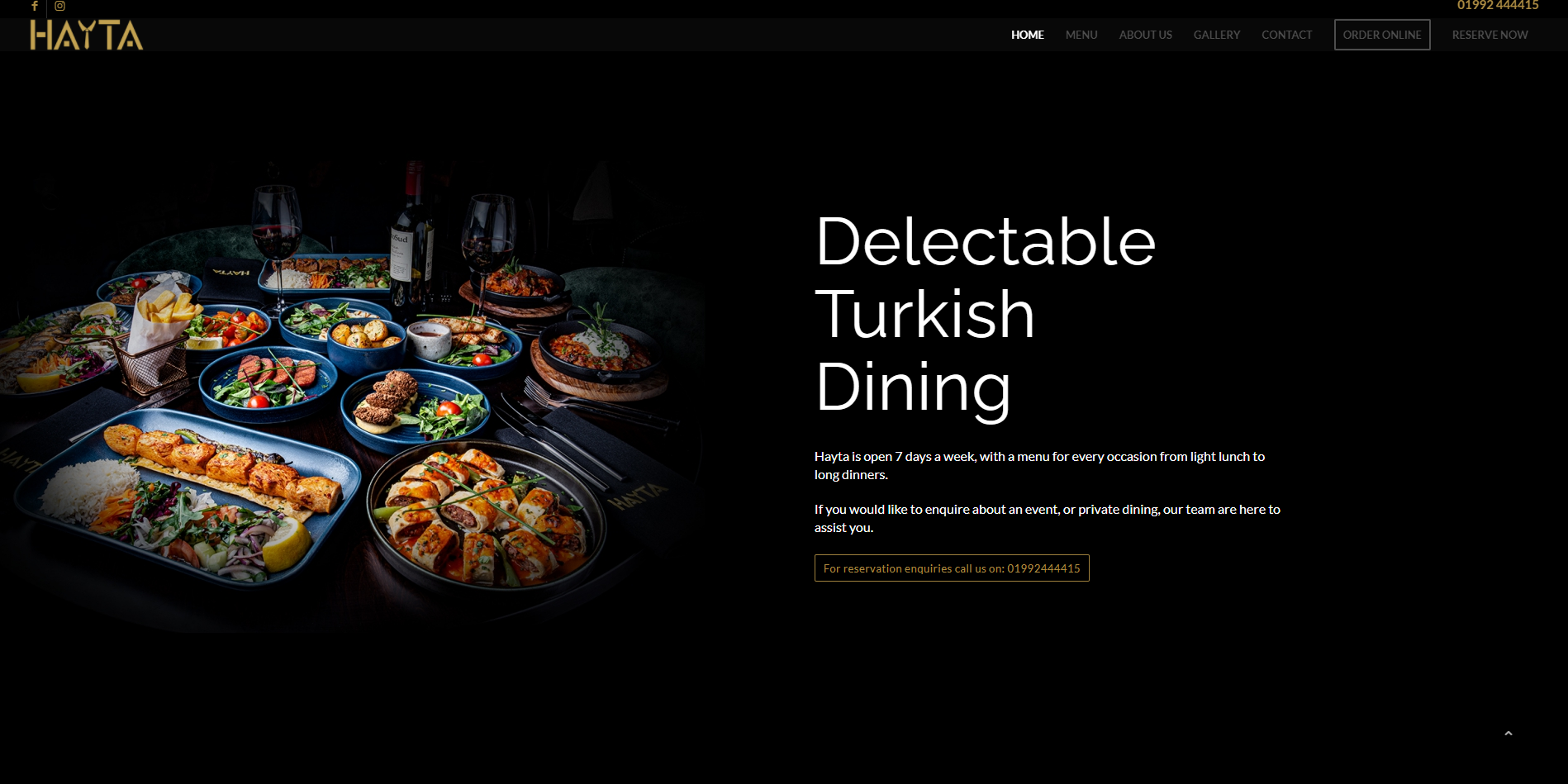Open the Facebook social icon
Image resolution: width=1568 pixels, height=784 pixels.
35,6
